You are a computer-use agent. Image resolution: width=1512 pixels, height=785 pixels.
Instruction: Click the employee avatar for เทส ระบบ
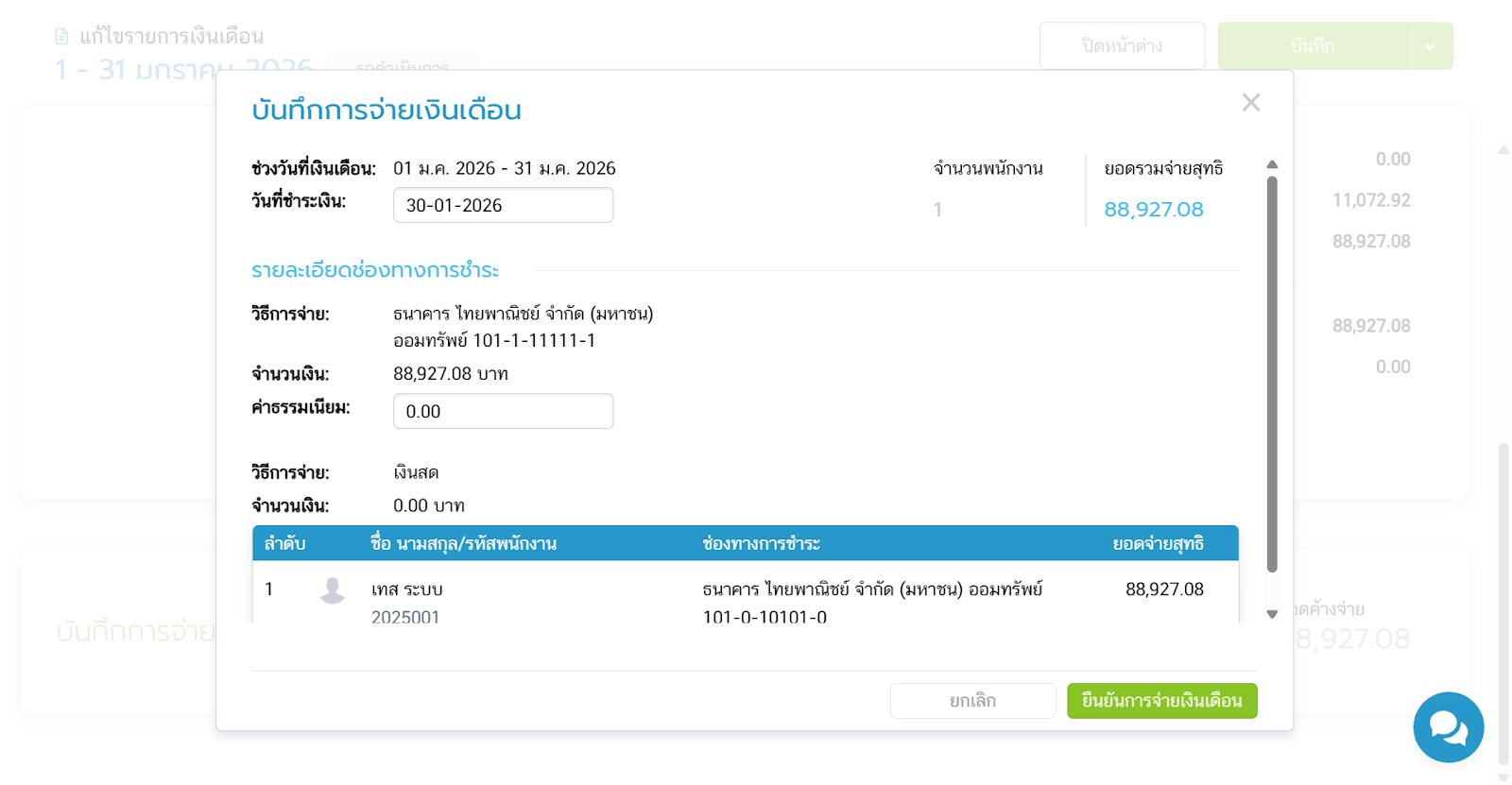pos(333,590)
